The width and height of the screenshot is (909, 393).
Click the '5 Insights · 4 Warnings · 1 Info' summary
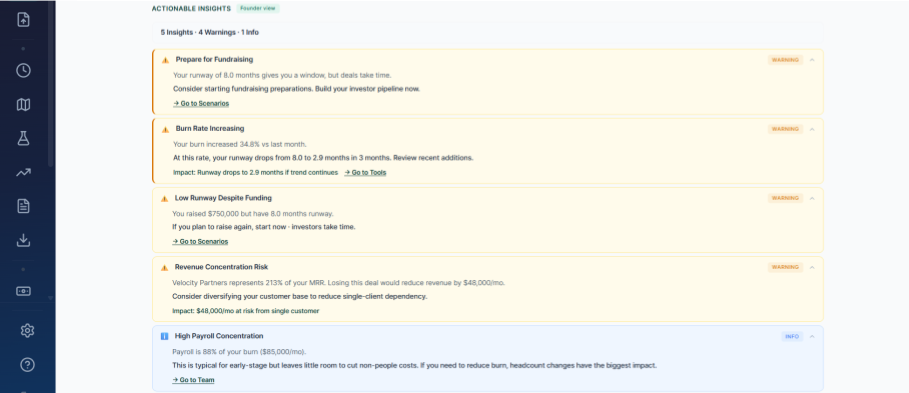[x=210, y=32]
